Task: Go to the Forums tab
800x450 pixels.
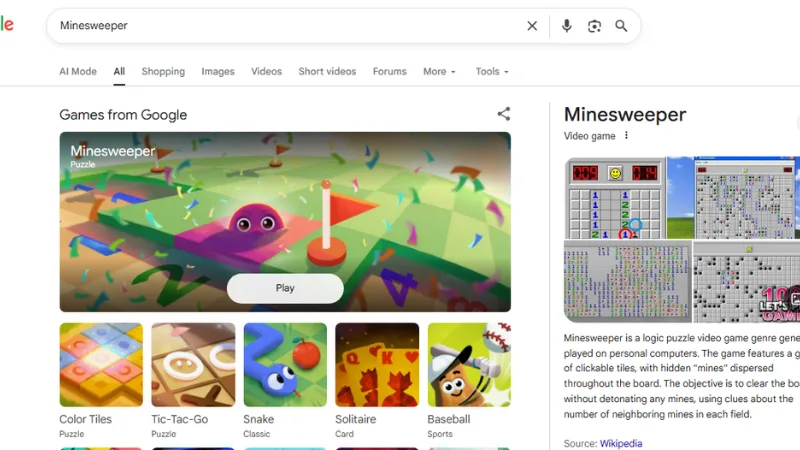Action: coord(389,71)
